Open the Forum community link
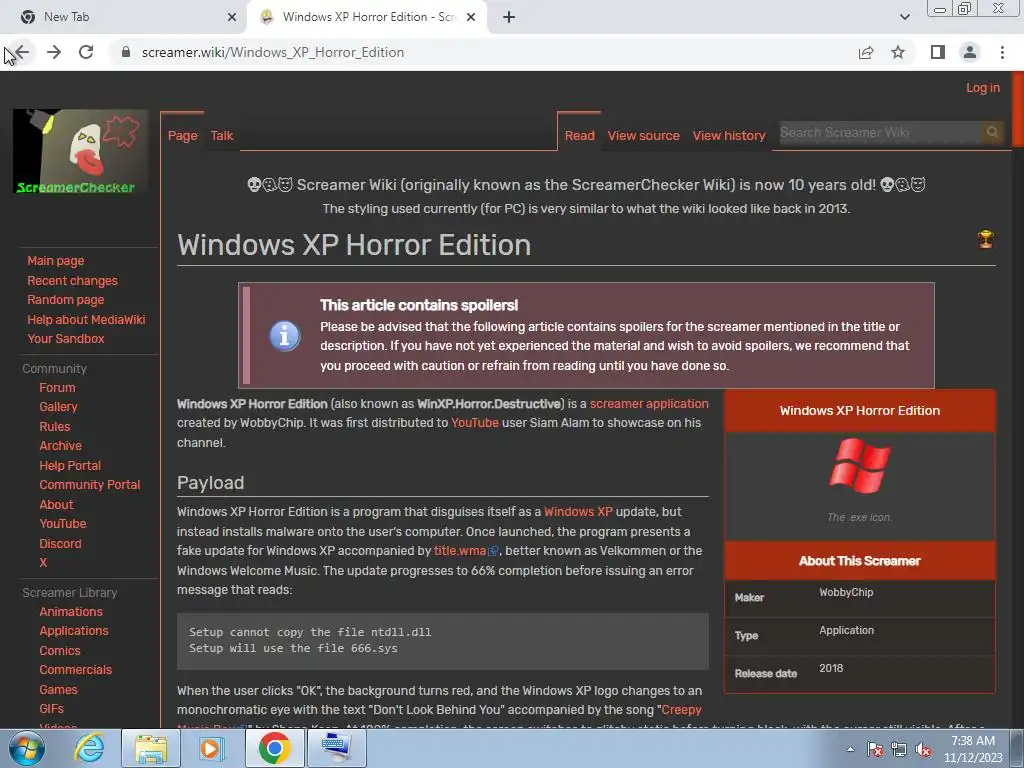The width and height of the screenshot is (1024, 768). (57, 388)
